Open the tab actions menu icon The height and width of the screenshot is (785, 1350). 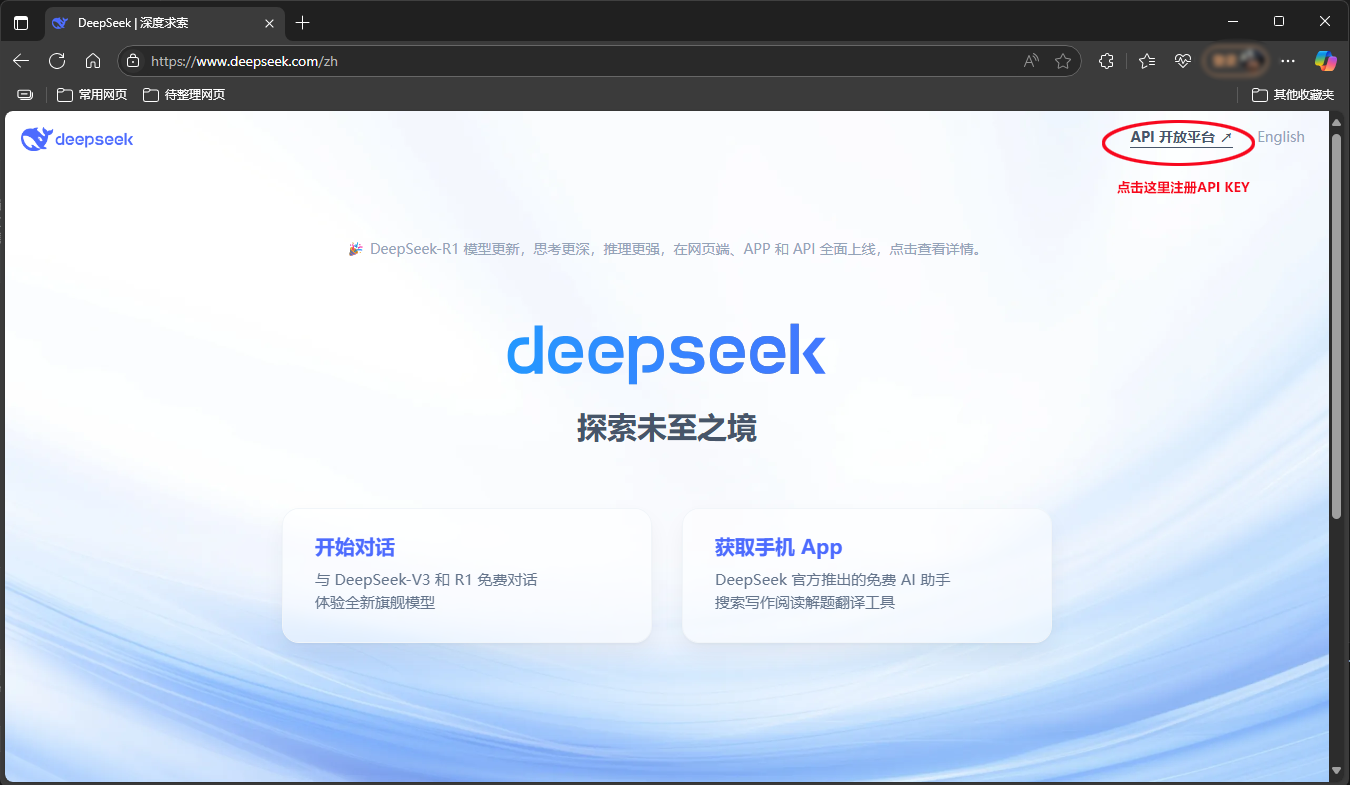coord(21,22)
